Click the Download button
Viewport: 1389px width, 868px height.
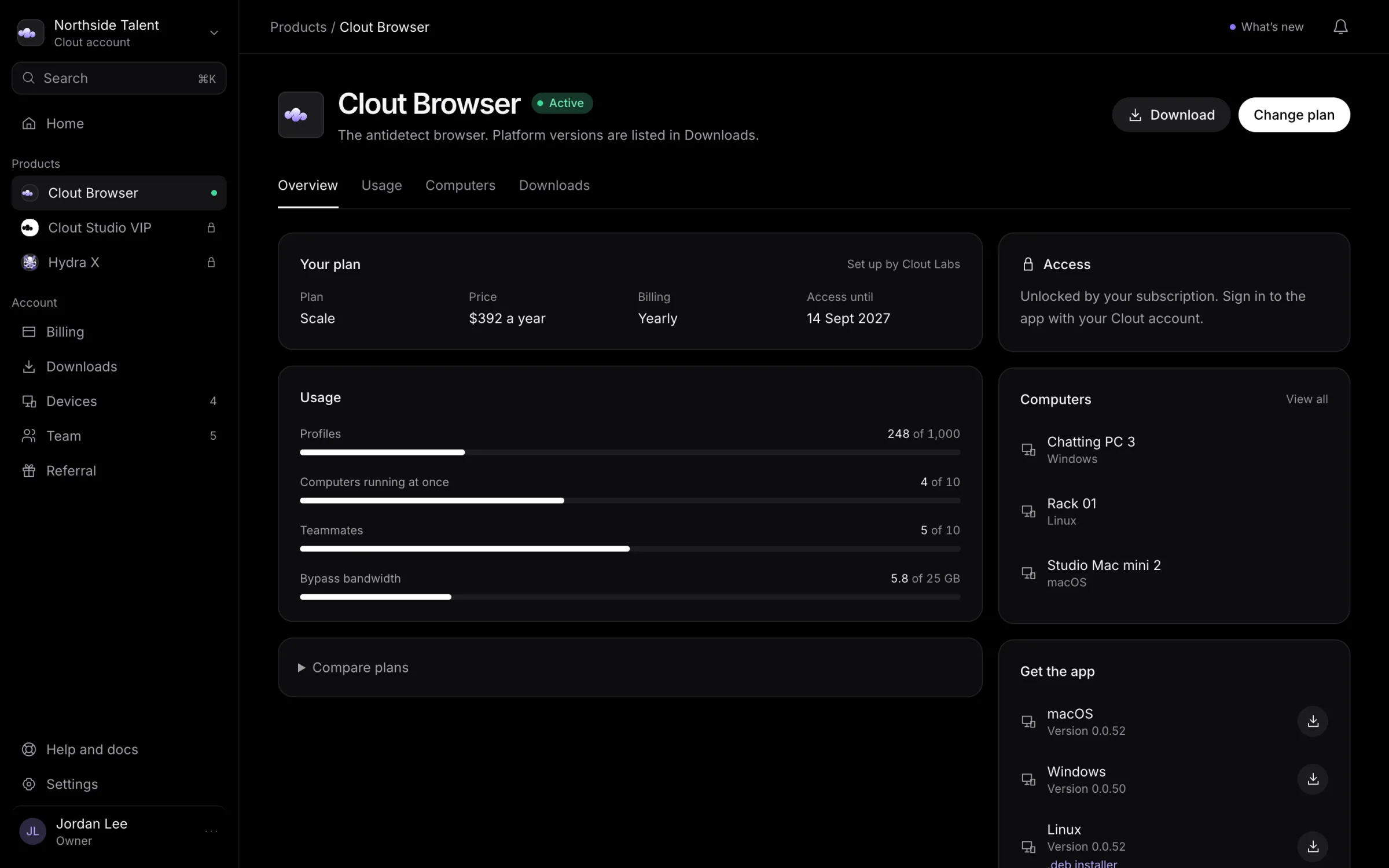click(x=1171, y=115)
